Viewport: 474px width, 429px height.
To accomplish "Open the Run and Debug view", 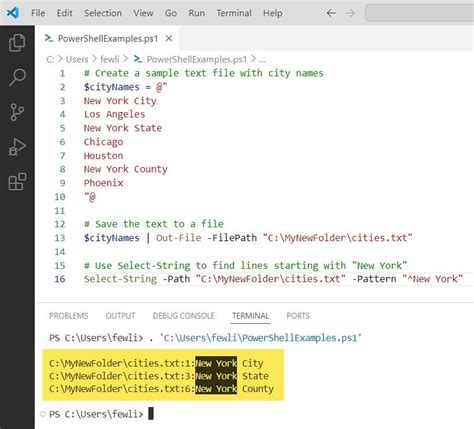I will (17, 147).
